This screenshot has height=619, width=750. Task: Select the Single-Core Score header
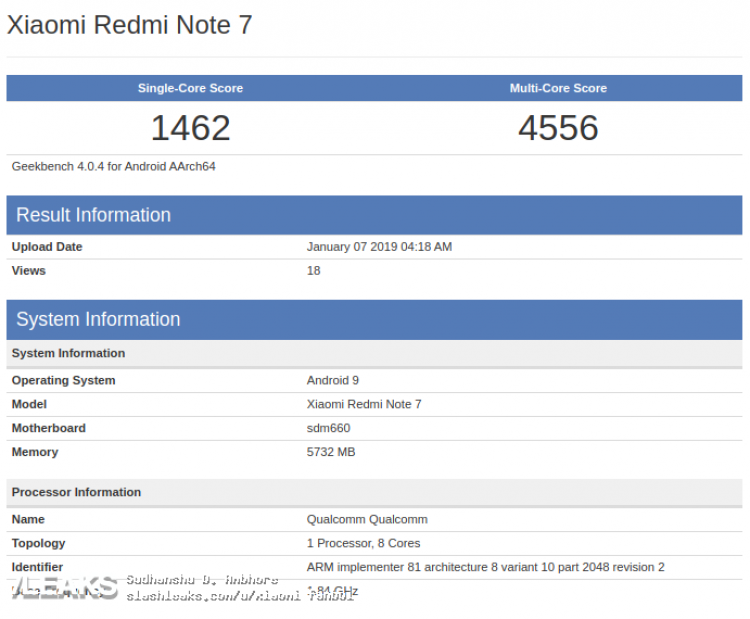[x=190, y=88]
